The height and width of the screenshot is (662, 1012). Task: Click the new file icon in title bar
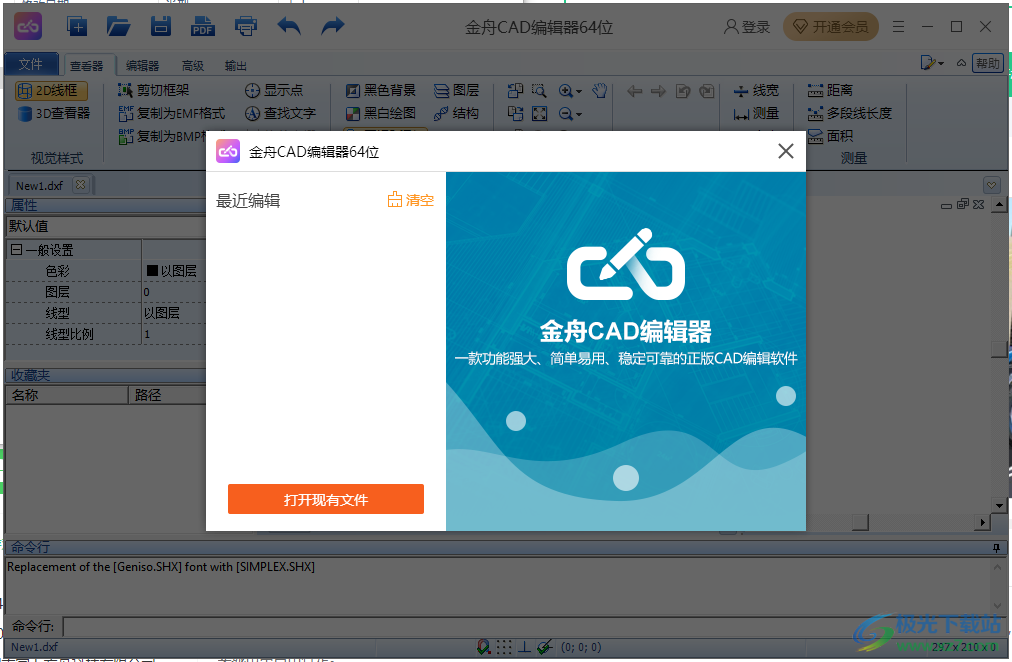coord(77,26)
